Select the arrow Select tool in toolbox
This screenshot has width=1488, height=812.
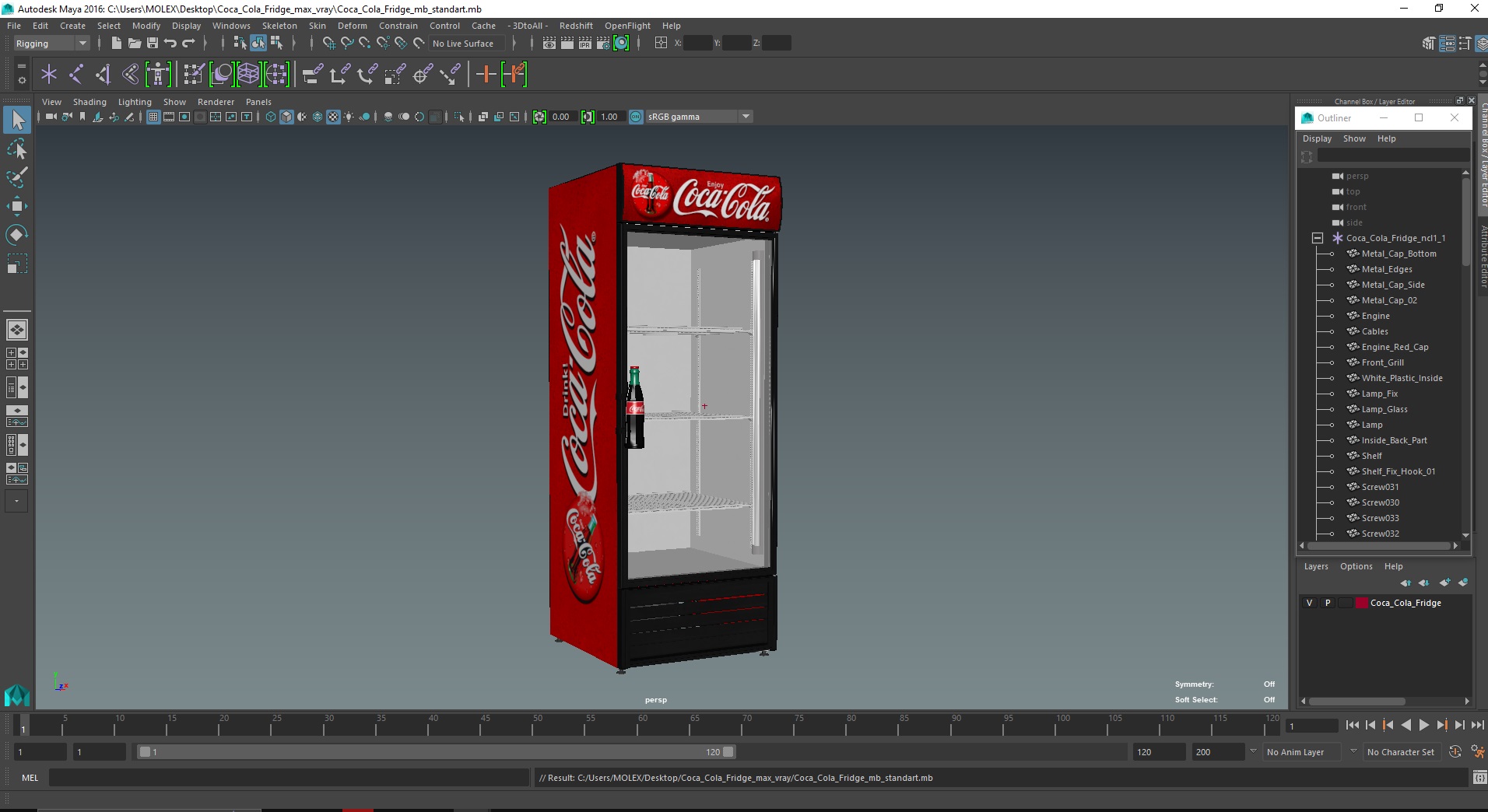point(17,120)
